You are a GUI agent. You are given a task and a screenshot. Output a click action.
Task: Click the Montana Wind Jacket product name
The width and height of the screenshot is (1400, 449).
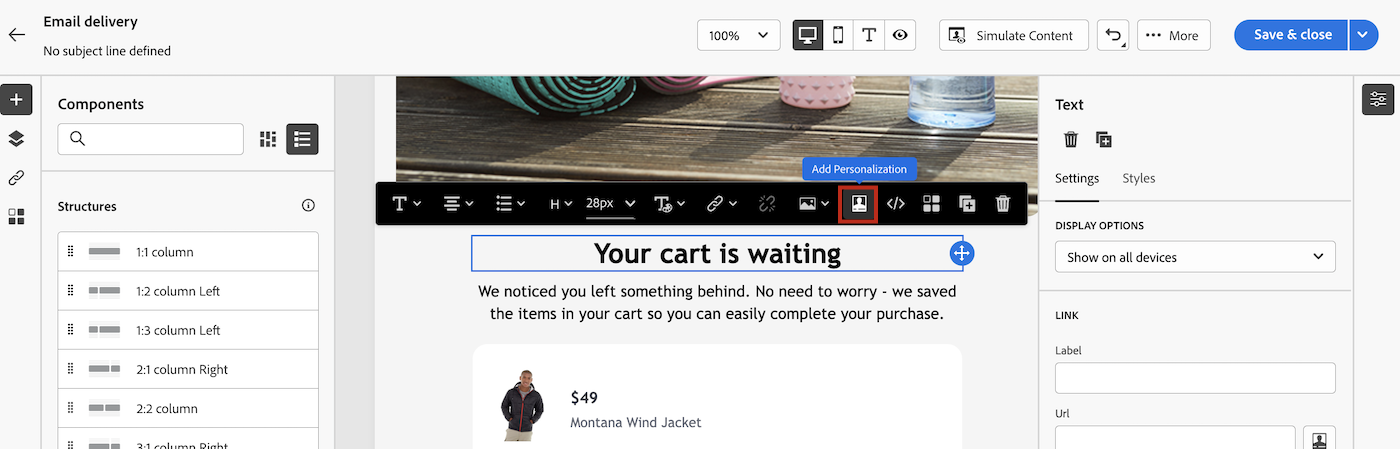click(x=636, y=422)
